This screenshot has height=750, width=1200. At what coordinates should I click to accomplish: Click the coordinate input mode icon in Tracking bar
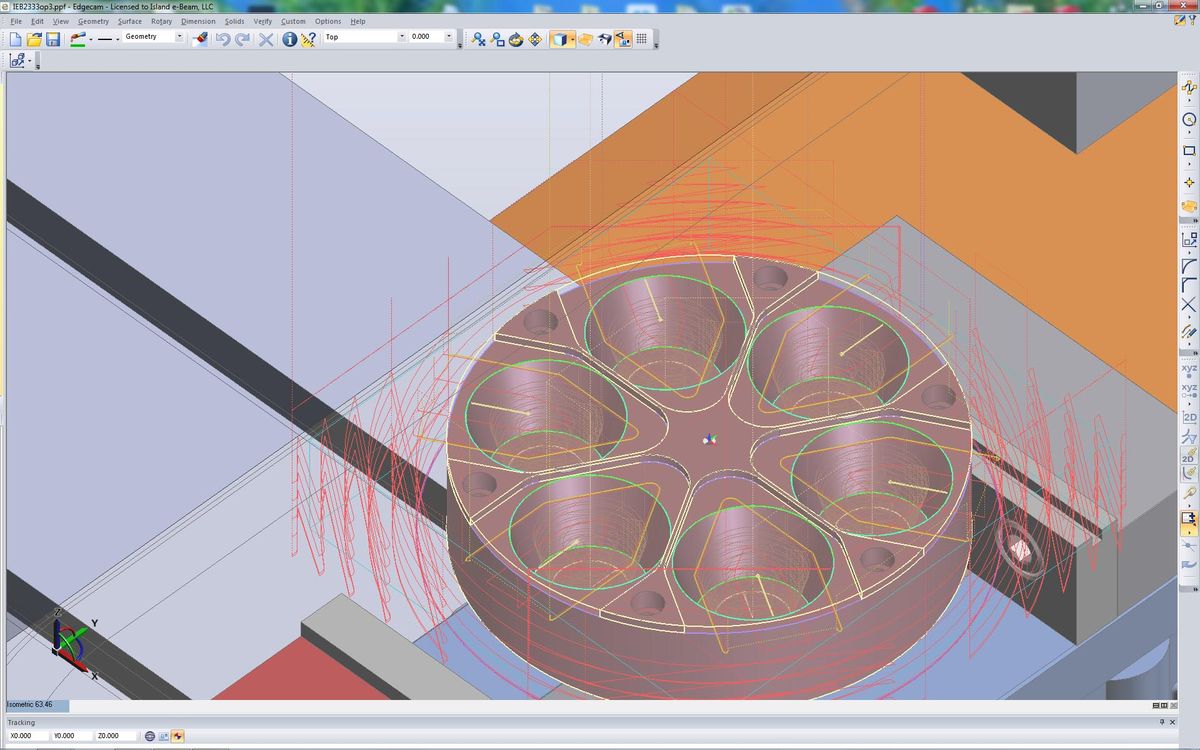(164, 736)
